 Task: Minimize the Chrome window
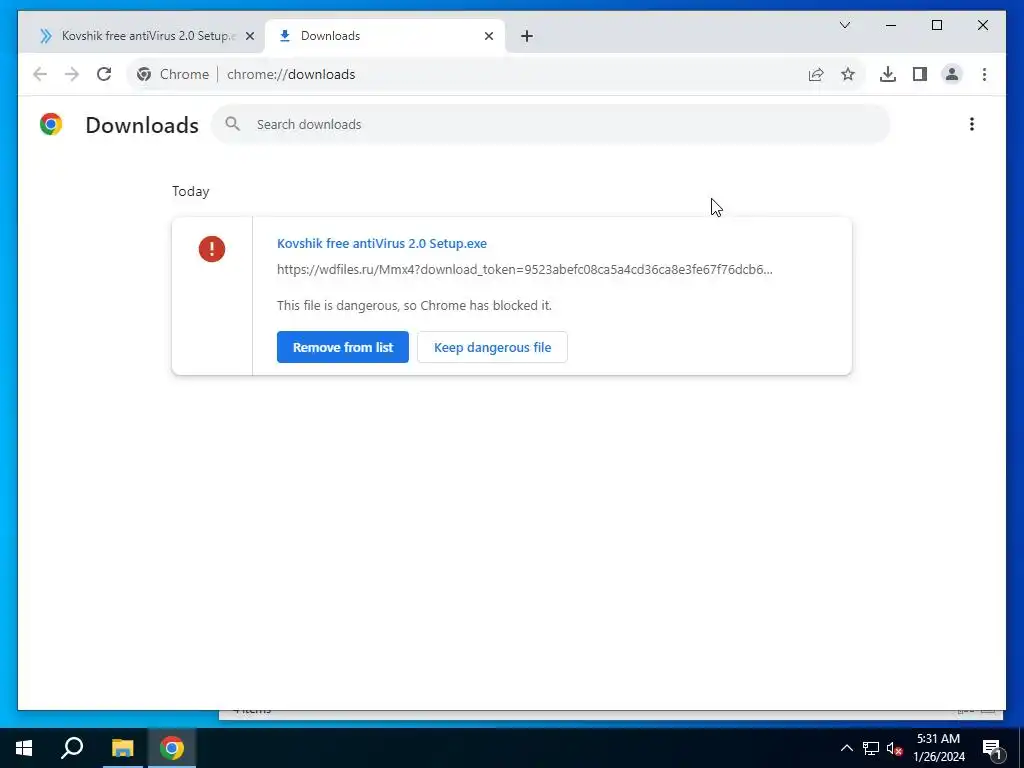[891, 25]
